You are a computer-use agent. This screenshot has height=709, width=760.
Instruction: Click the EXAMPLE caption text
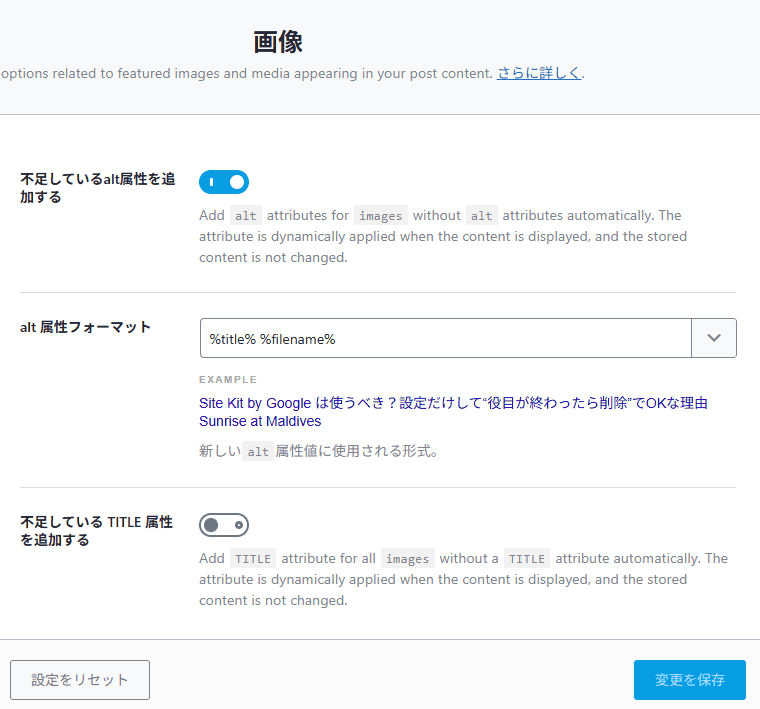[x=228, y=379]
